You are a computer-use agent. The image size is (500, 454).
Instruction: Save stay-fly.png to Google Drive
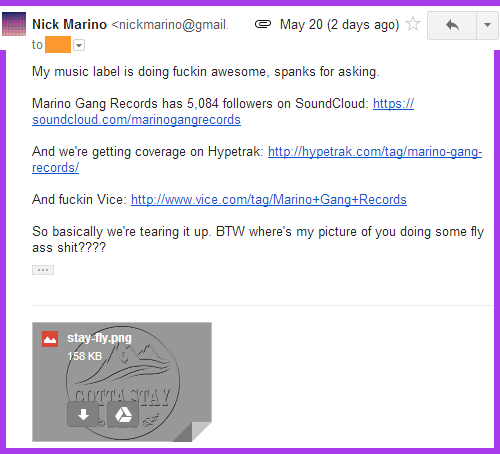pos(123,414)
